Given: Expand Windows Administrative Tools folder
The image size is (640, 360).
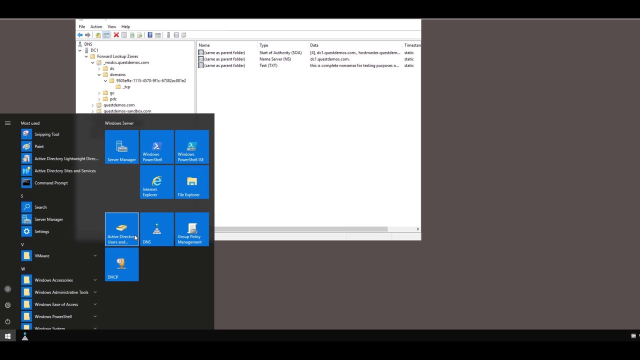Looking at the screenshot, I should tap(95, 292).
